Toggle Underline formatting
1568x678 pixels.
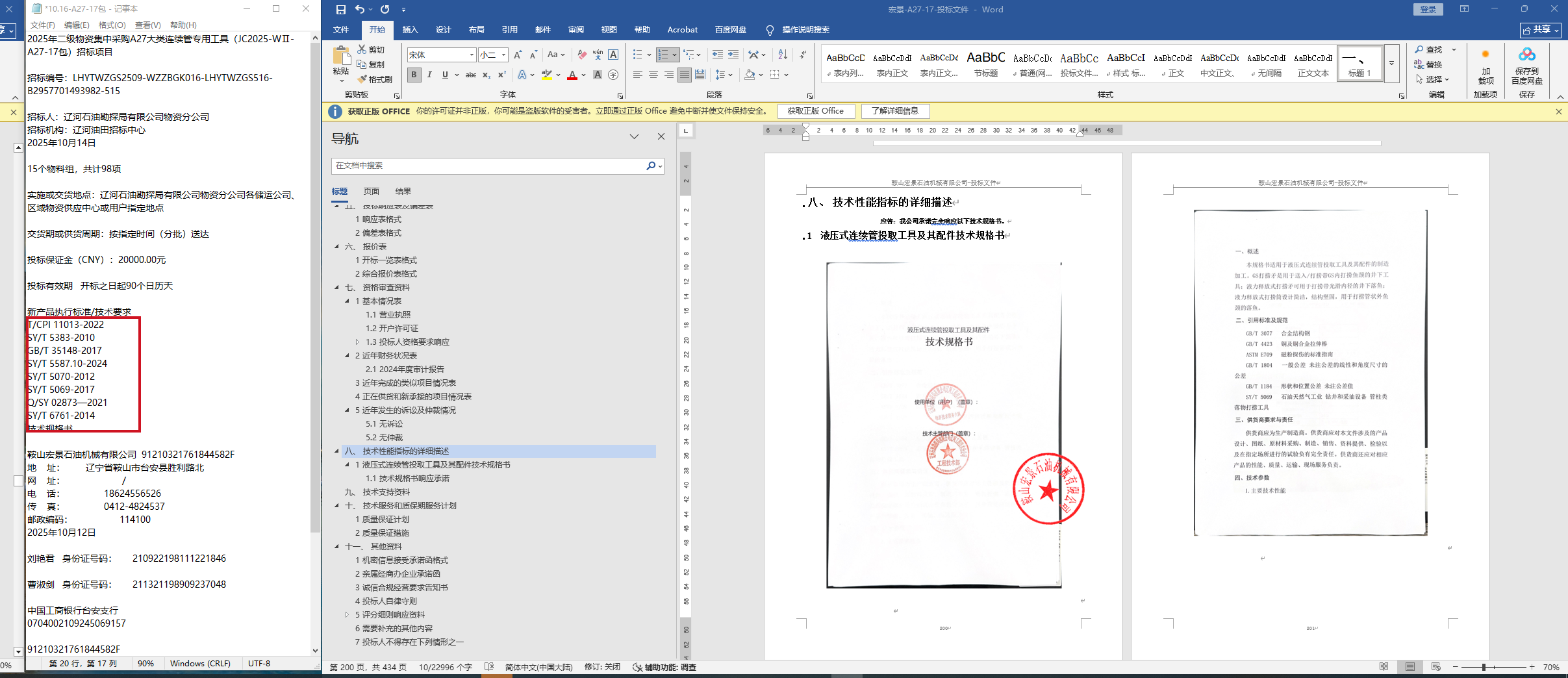(x=445, y=75)
